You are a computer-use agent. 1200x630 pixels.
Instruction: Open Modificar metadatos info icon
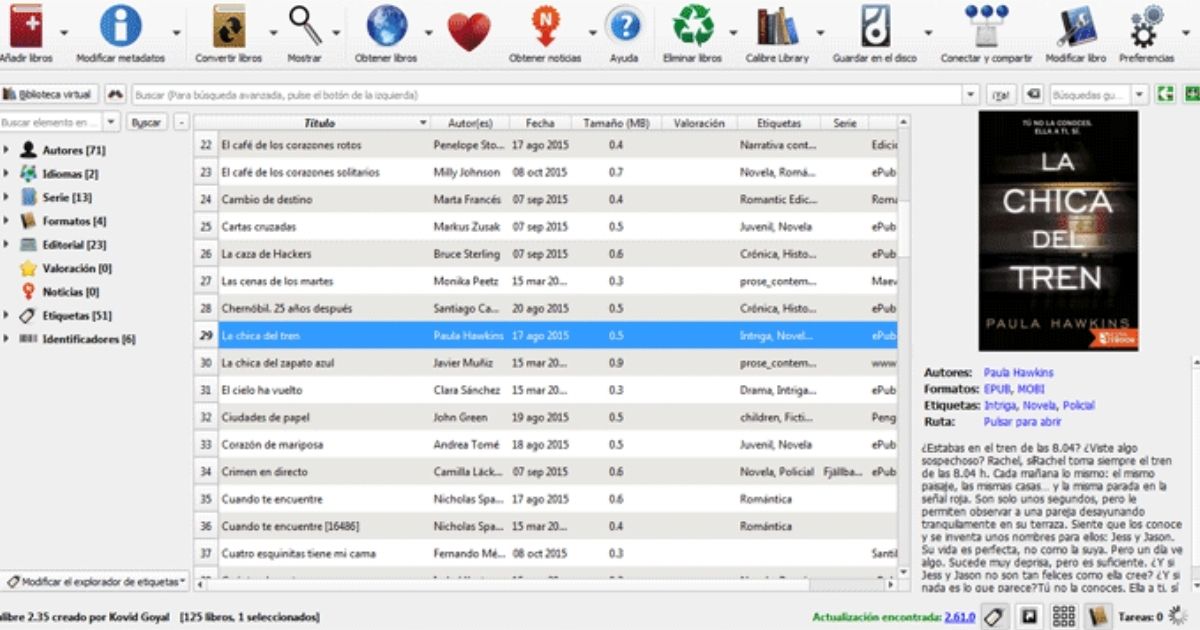(x=120, y=27)
